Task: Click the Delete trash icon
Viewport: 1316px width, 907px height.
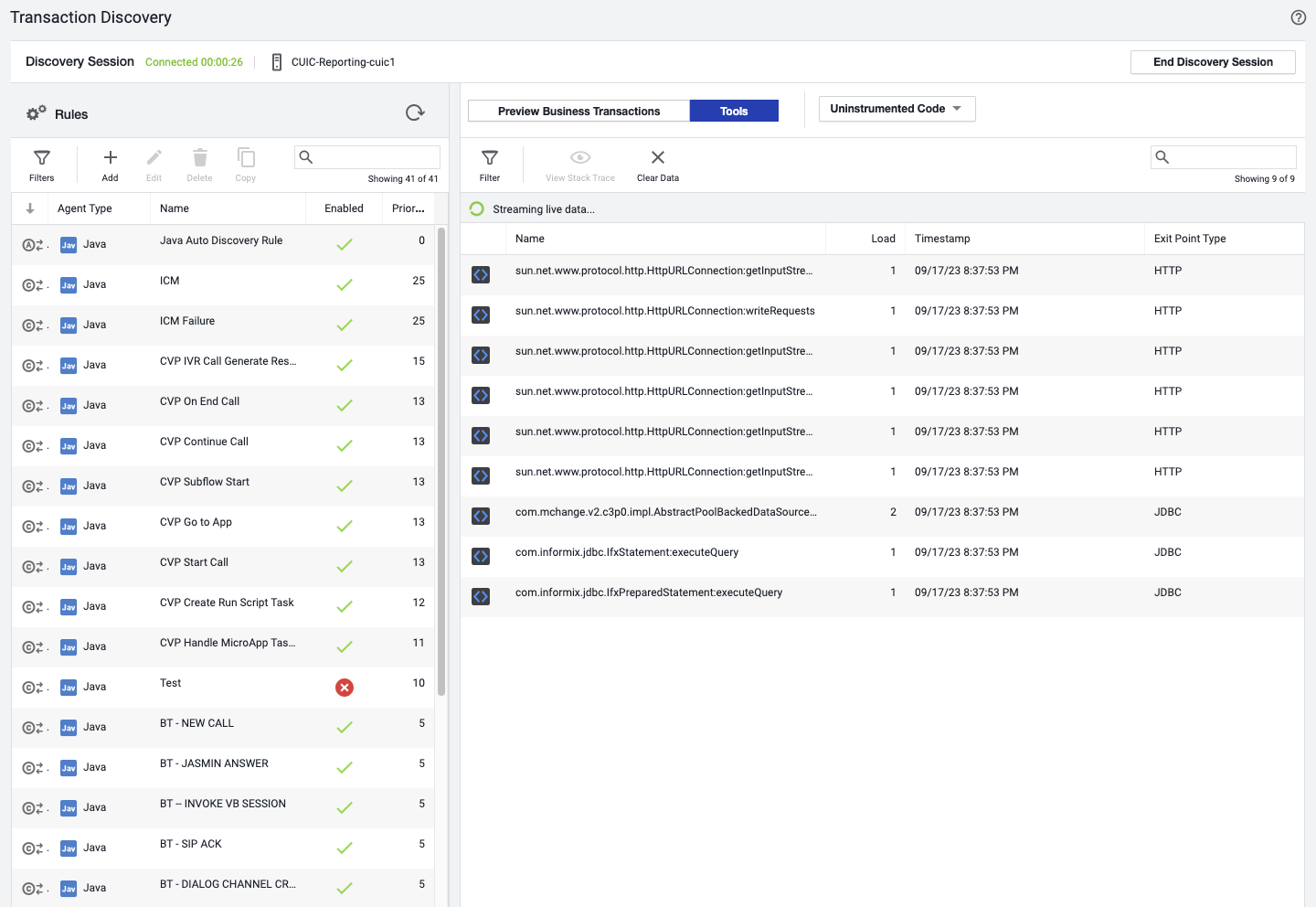Action: coord(200,157)
